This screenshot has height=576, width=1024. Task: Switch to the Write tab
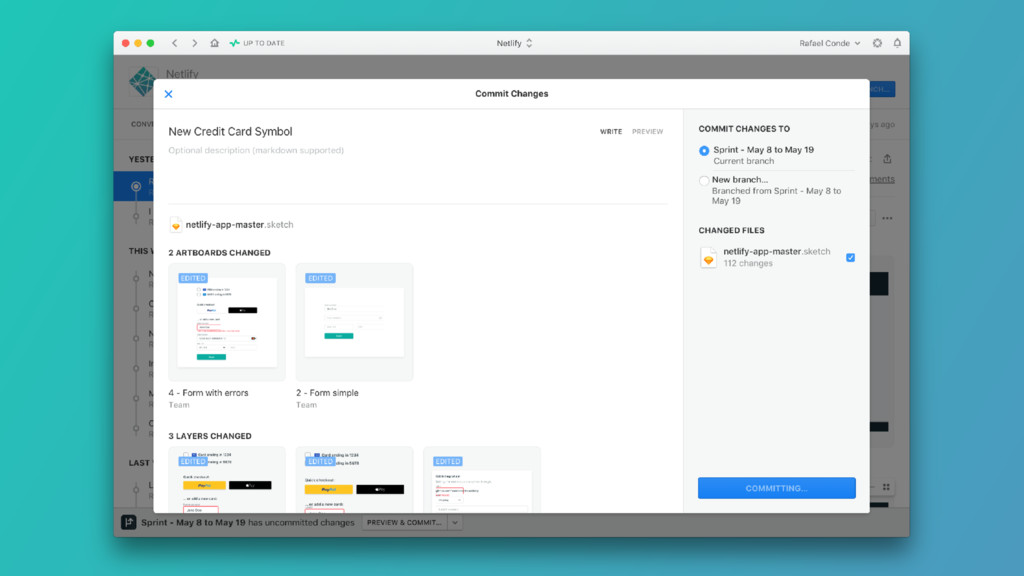[611, 132]
